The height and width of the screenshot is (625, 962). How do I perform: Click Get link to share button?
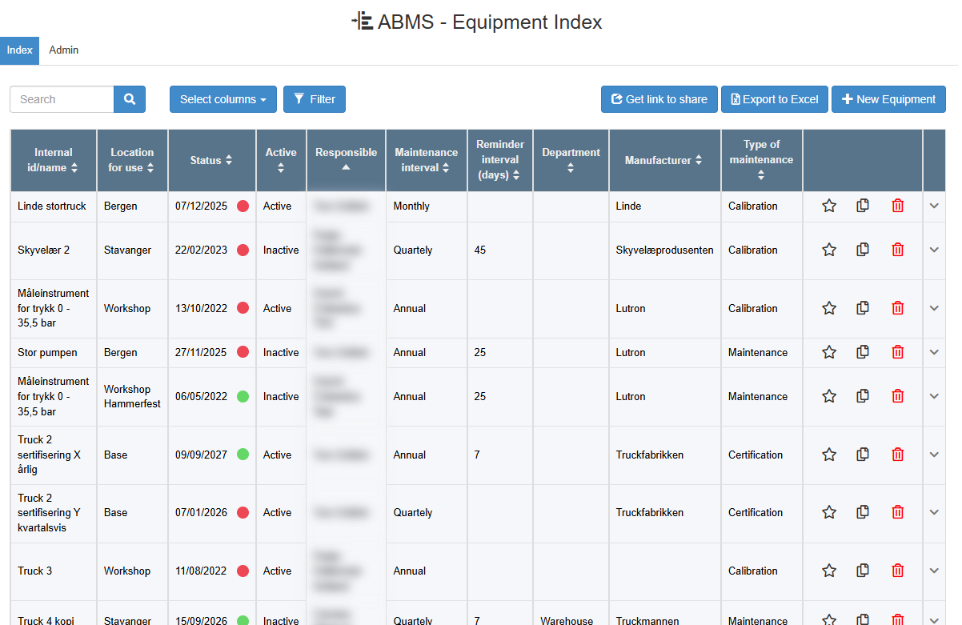click(659, 99)
